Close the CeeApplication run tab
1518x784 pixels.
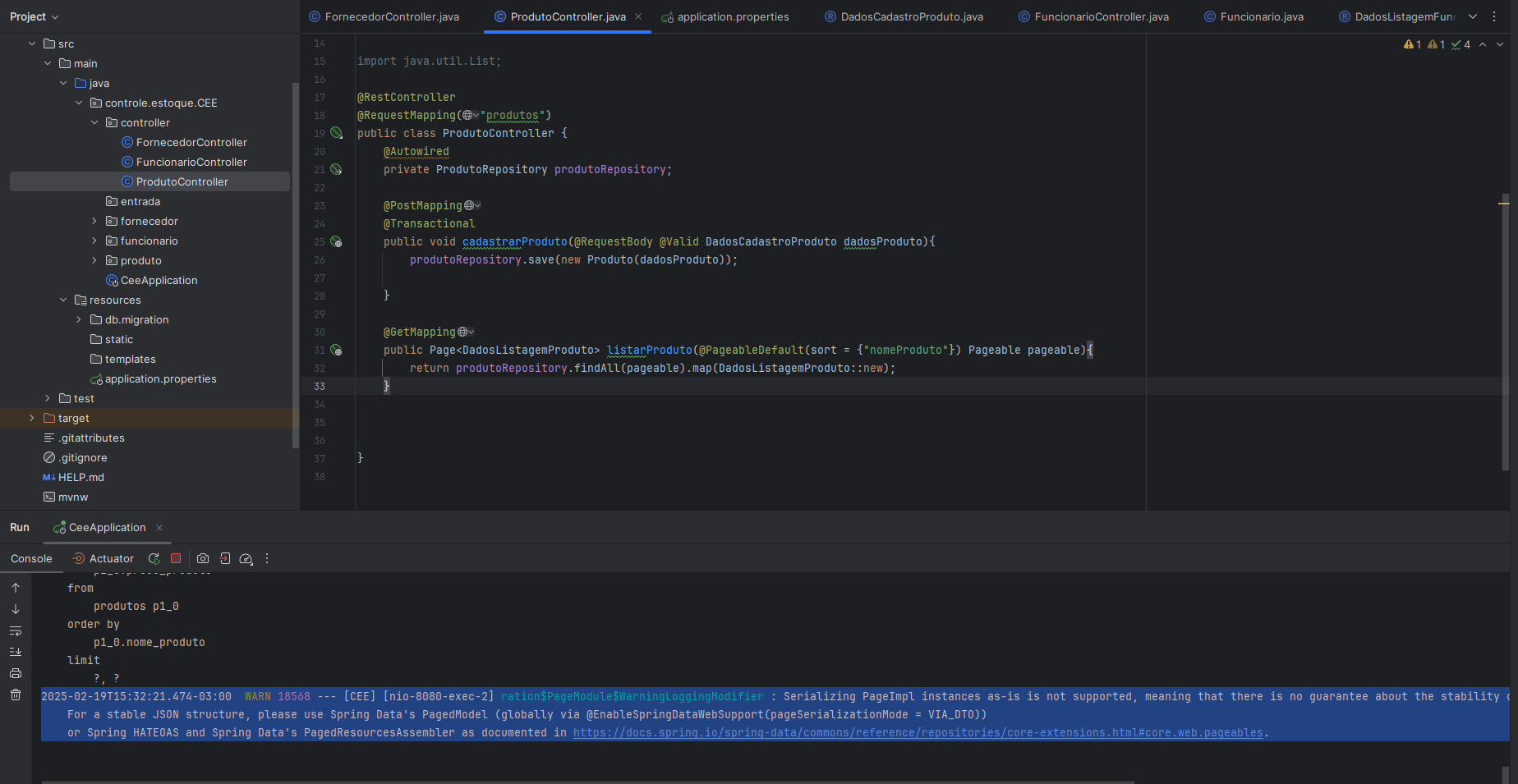[159, 528]
